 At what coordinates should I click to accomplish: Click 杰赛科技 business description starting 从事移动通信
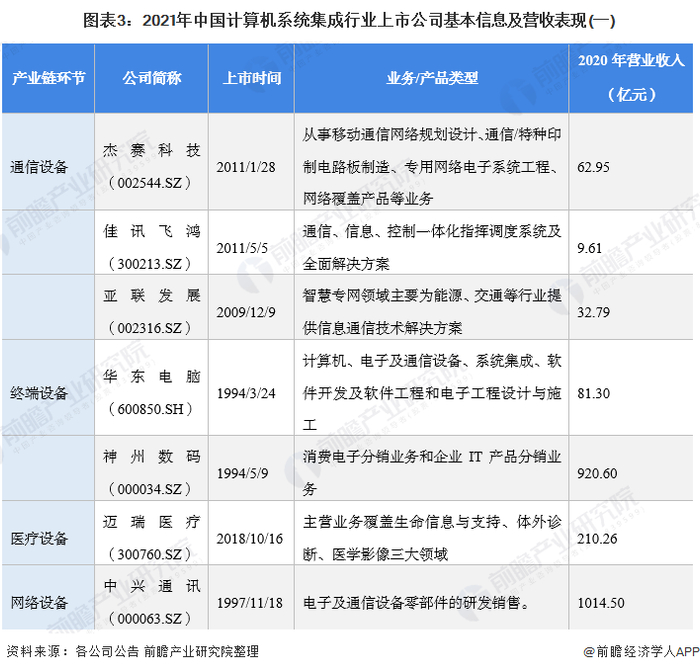(432, 166)
